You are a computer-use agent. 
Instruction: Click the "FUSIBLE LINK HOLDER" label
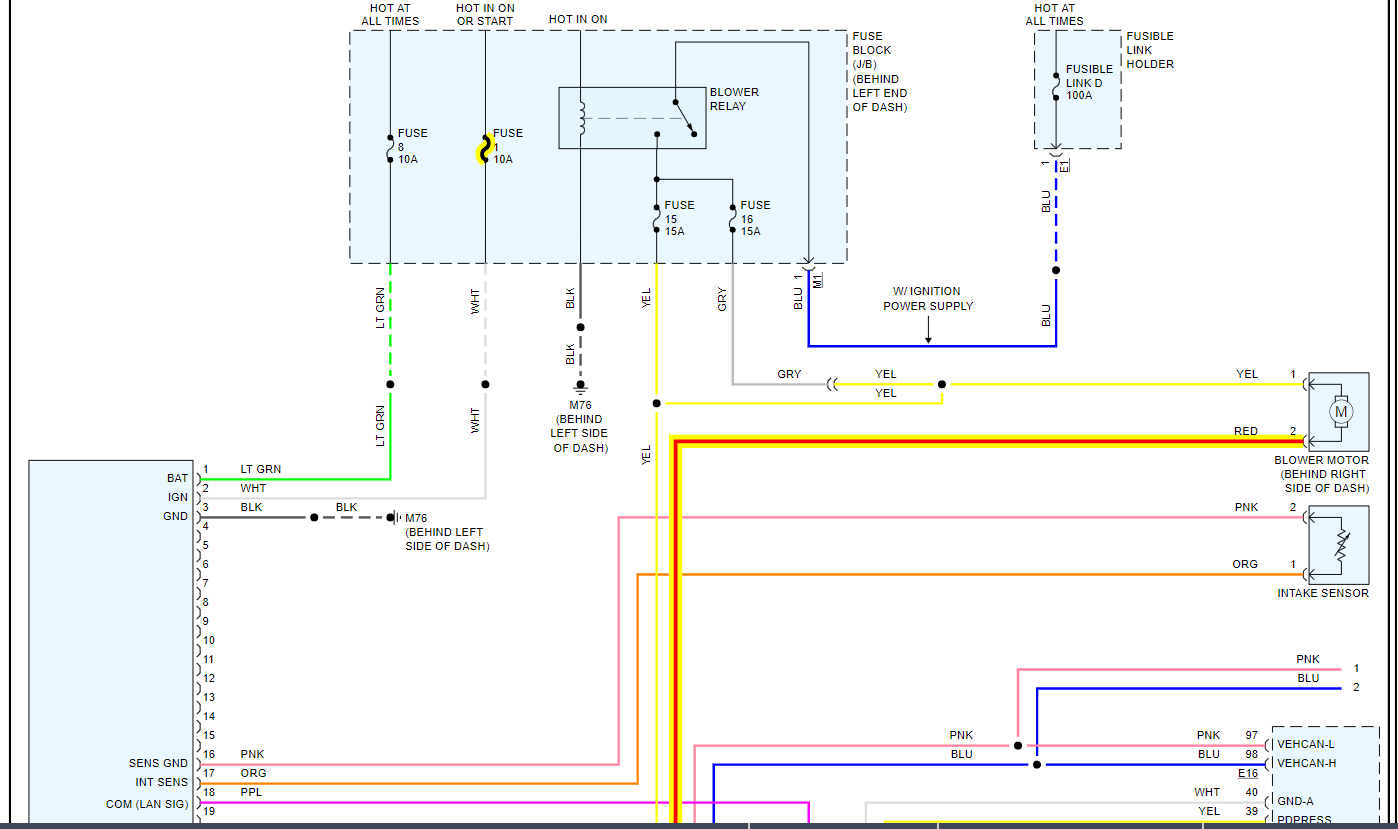tap(1150, 50)
